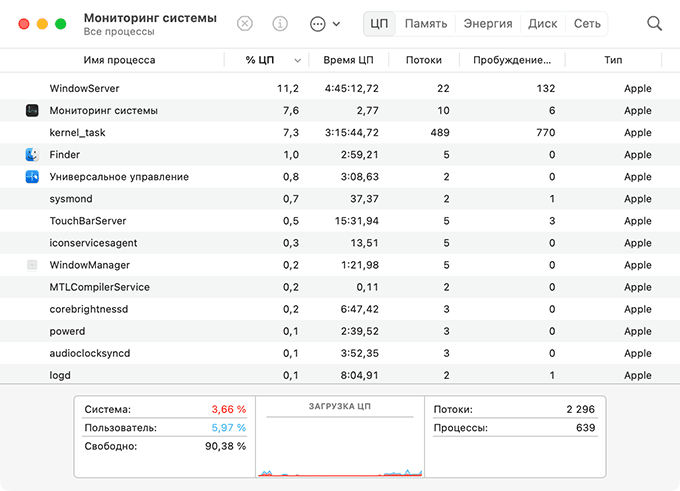The image size is (680, 491).
Task: Open the Энергия tab
Action: pyautogui.click(x=488, y=23)
